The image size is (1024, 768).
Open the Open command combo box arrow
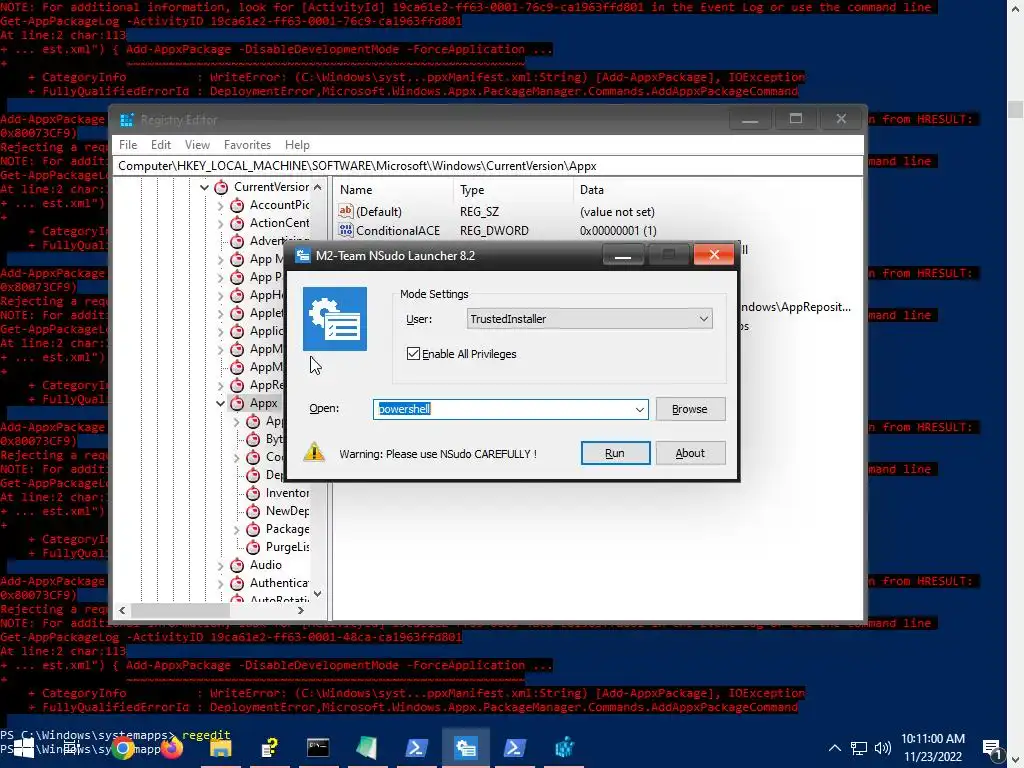pyautogui.click(x=639, y=409)
